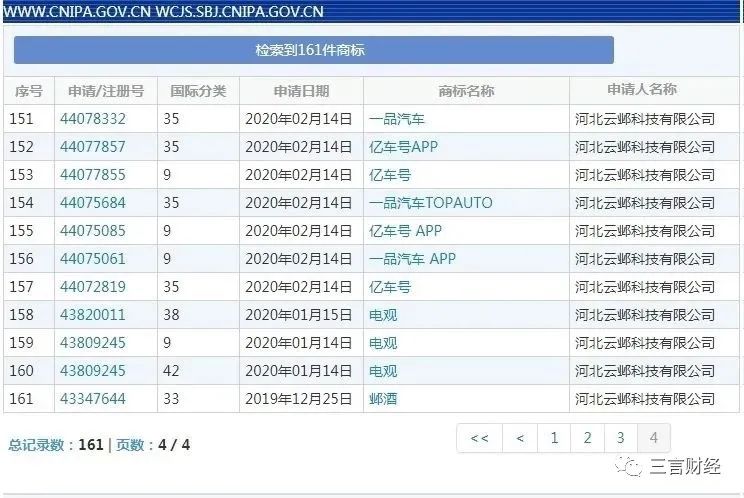Open trademark 一品汽车 in row 151
Image resolution: width=744 pixels, height=498 pixels.
[397, 119]
